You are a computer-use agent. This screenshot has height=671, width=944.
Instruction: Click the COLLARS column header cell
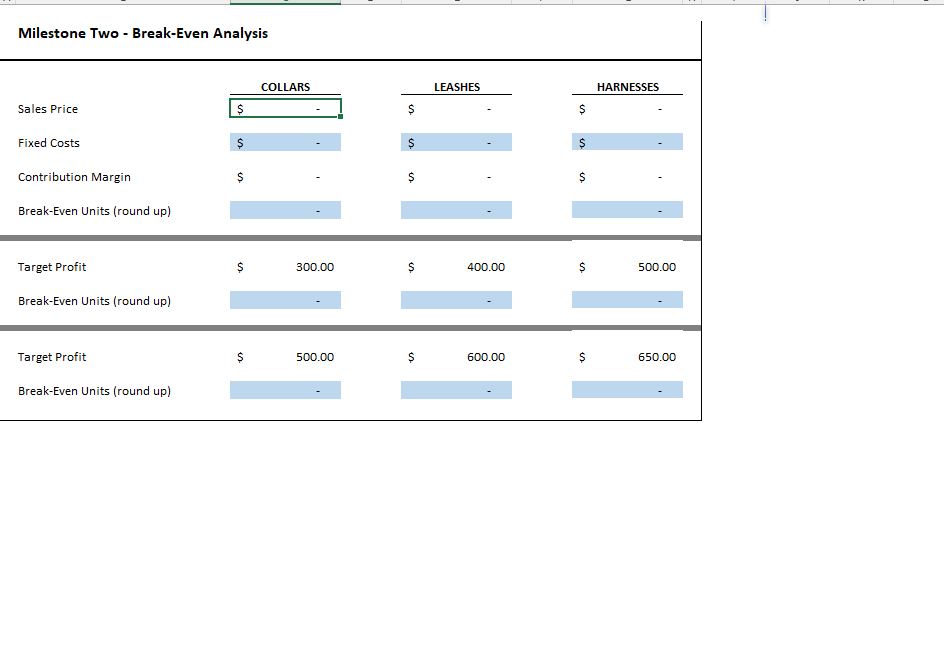tap(285, 87)
